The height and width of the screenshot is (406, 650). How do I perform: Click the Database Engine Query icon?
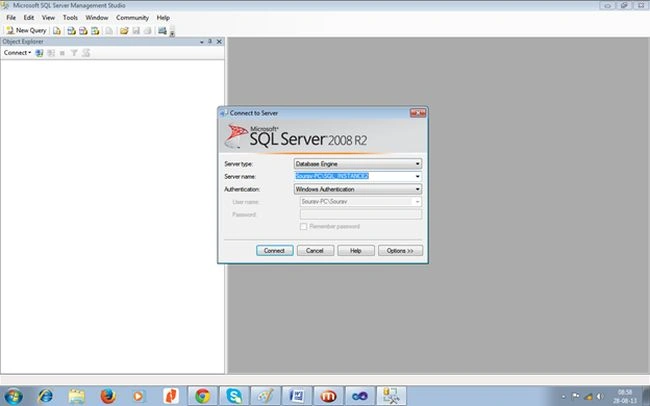(57, 31)
